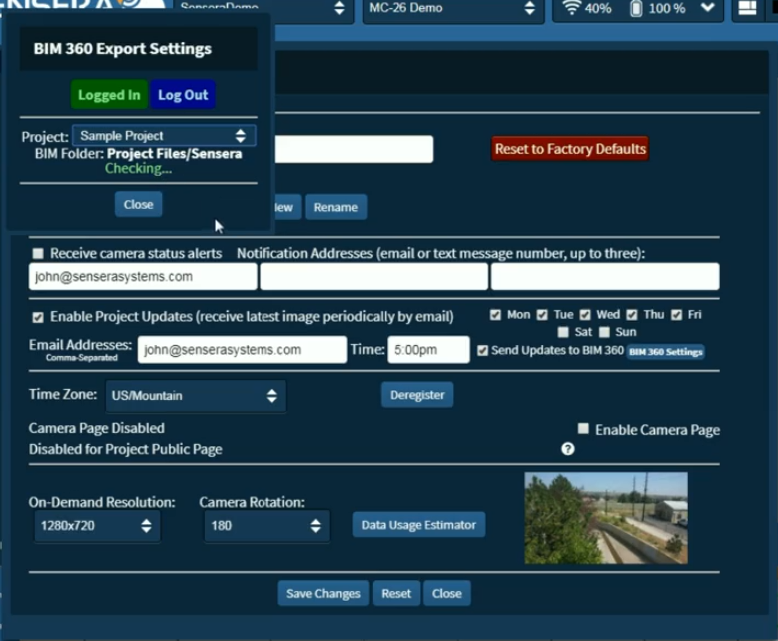The width and height of the screenshot is (778, 641).
Task: Click Disabled for Project Public Page text
Action: coord(126,449)
